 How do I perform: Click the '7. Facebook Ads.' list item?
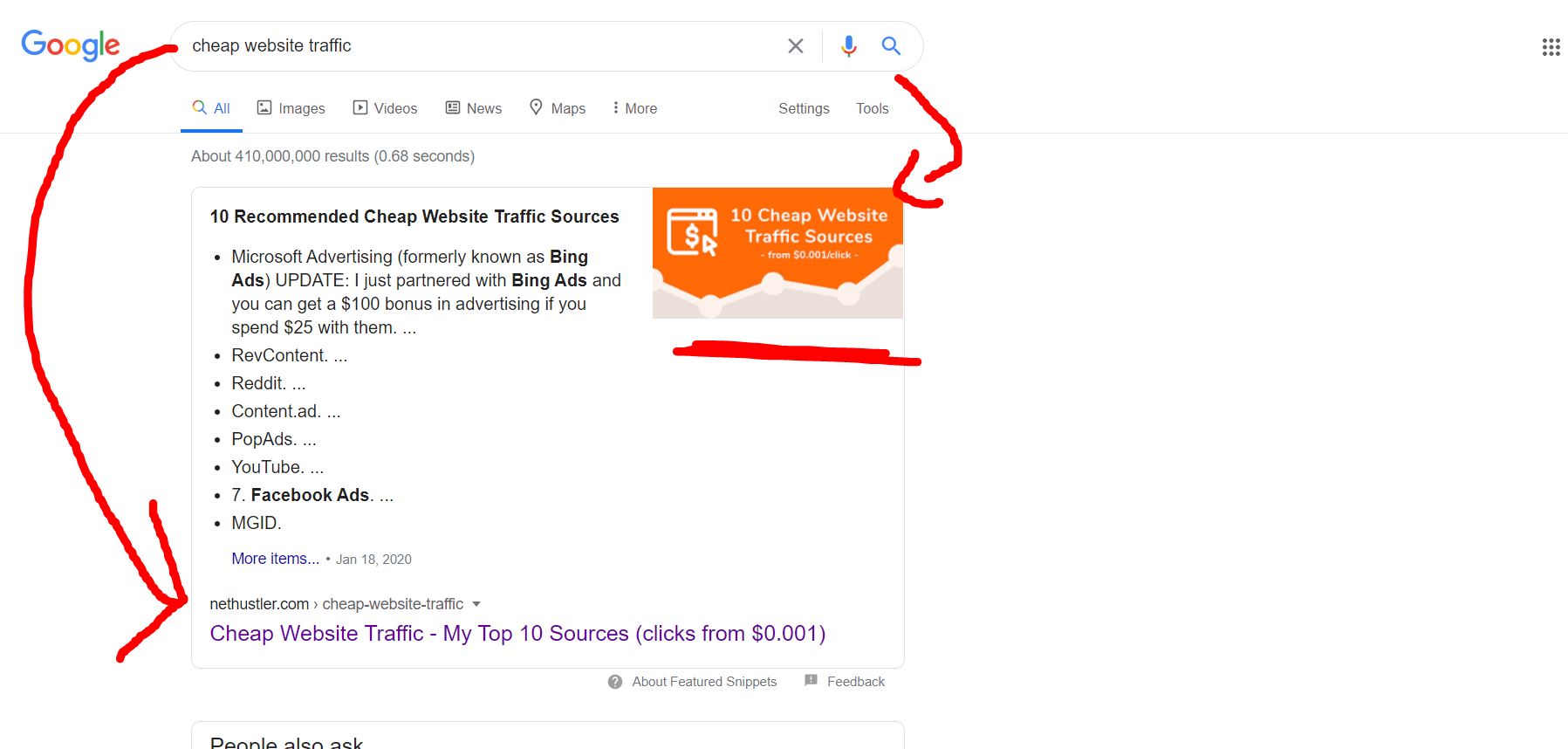coord(312,495)
